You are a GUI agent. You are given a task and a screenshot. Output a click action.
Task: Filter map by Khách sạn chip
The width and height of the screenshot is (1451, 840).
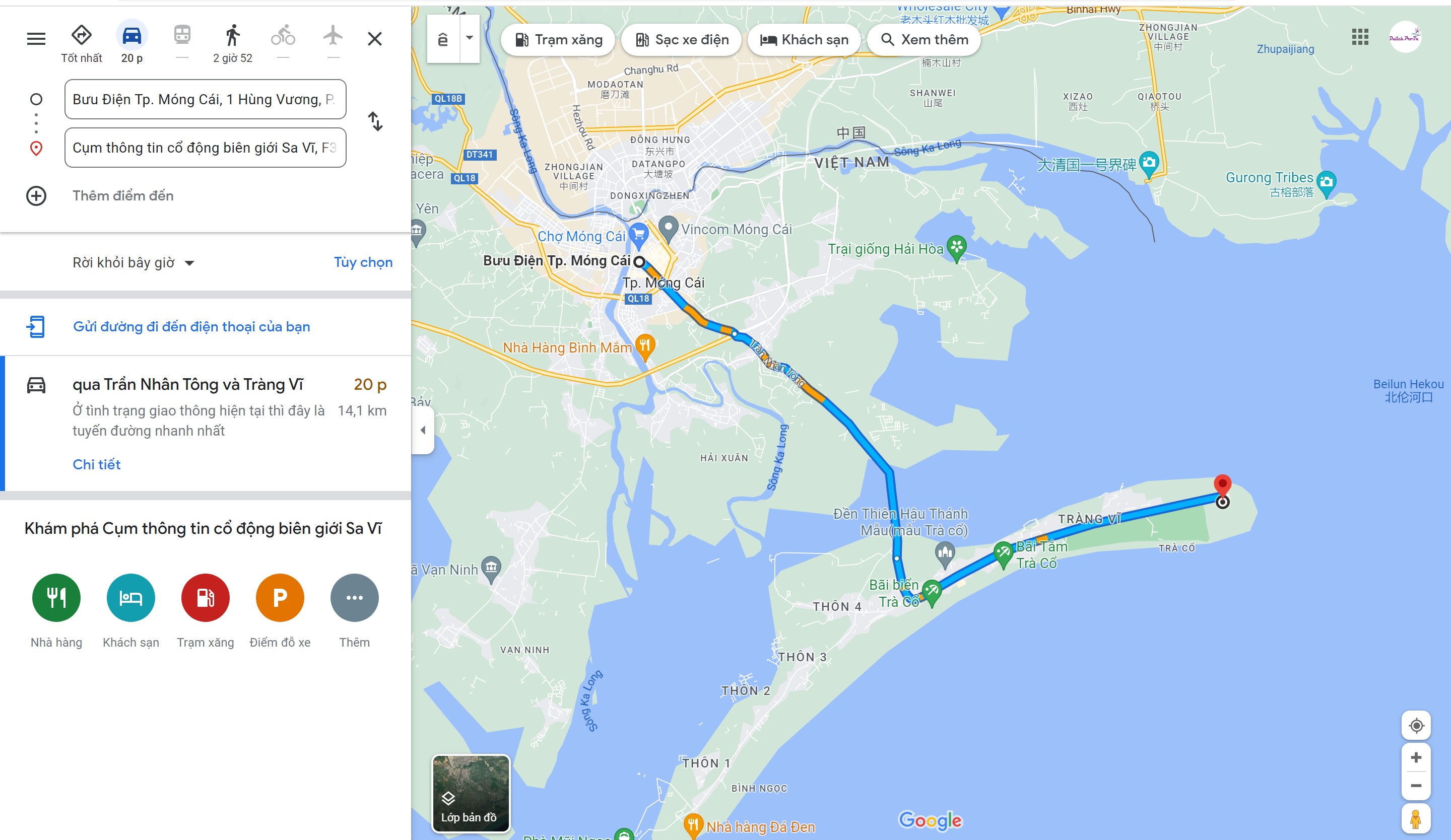[804, 40]
